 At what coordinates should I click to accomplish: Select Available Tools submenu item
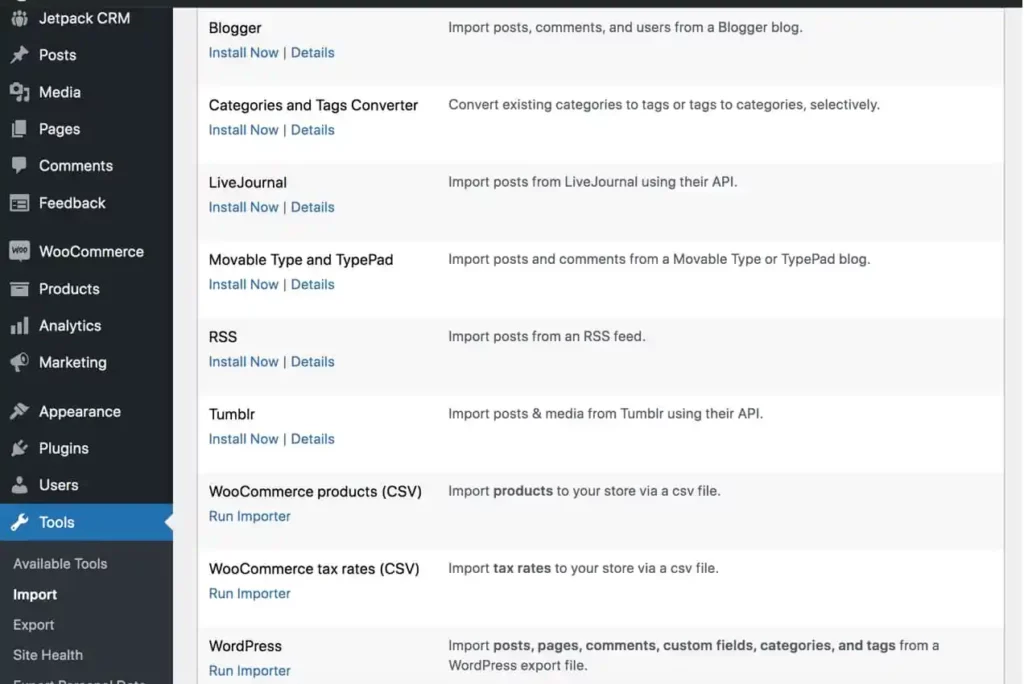point(60,564)
